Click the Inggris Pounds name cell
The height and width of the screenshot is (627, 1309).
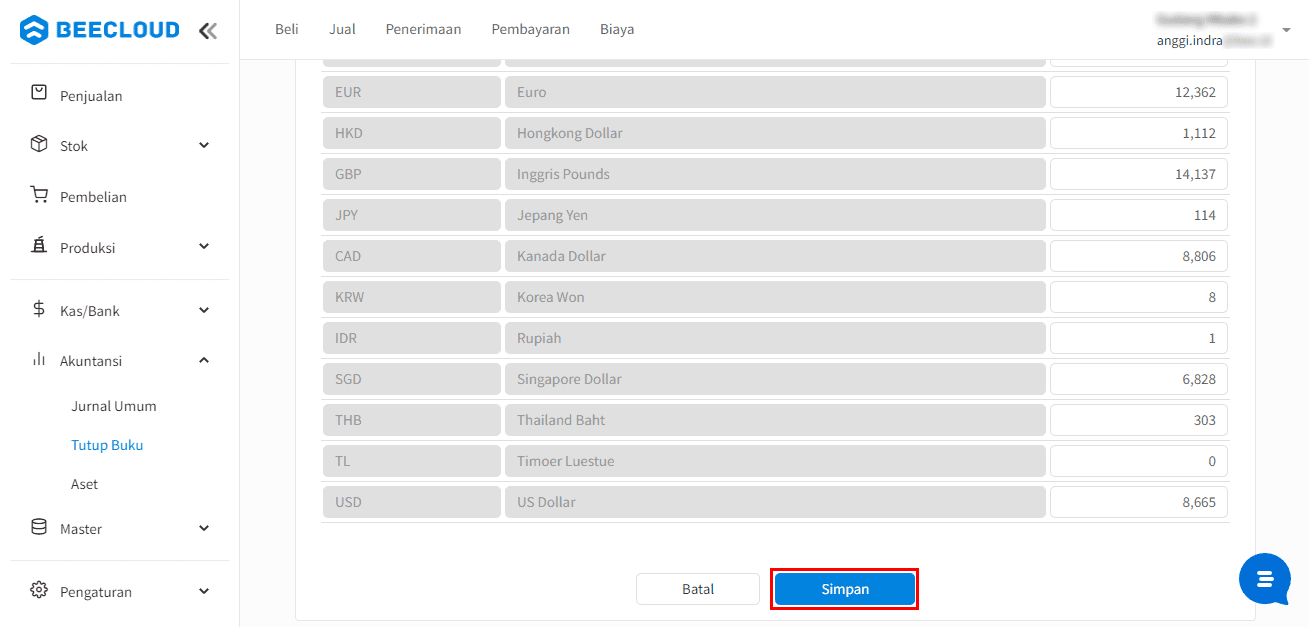point(775,174)
